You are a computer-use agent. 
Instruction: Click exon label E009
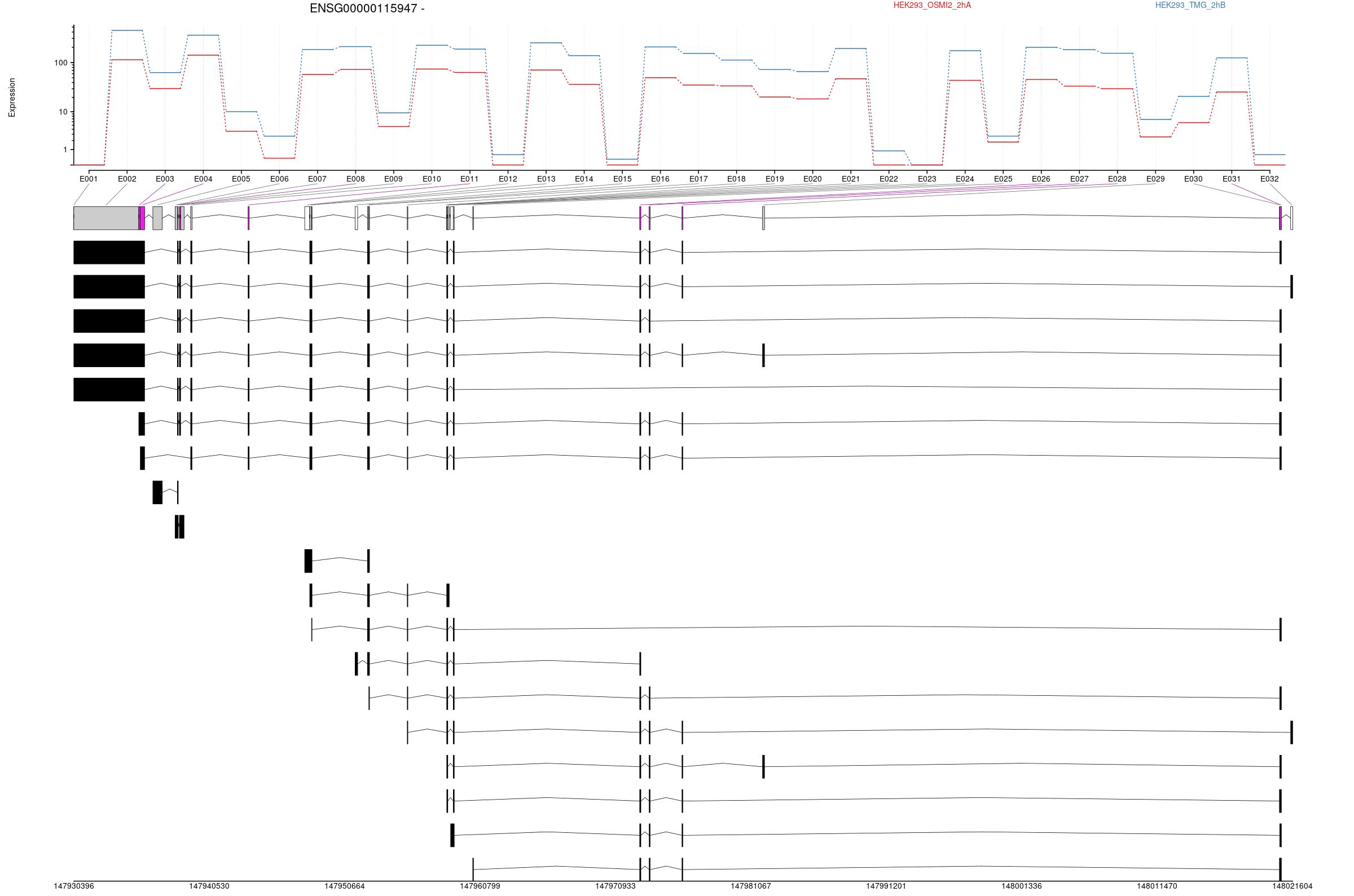(x=393, y=179)
